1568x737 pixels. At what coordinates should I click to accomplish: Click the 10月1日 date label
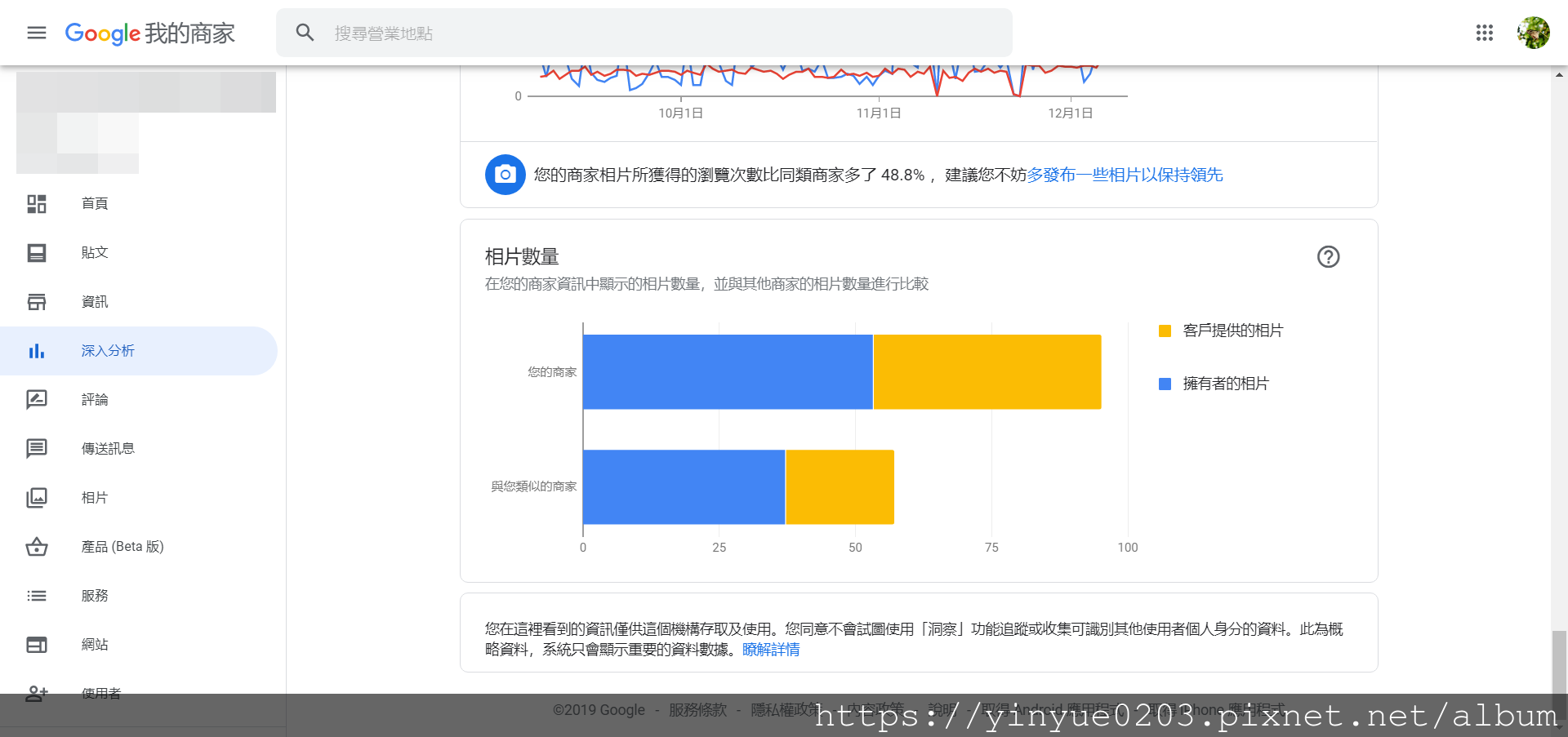point(680,113)
